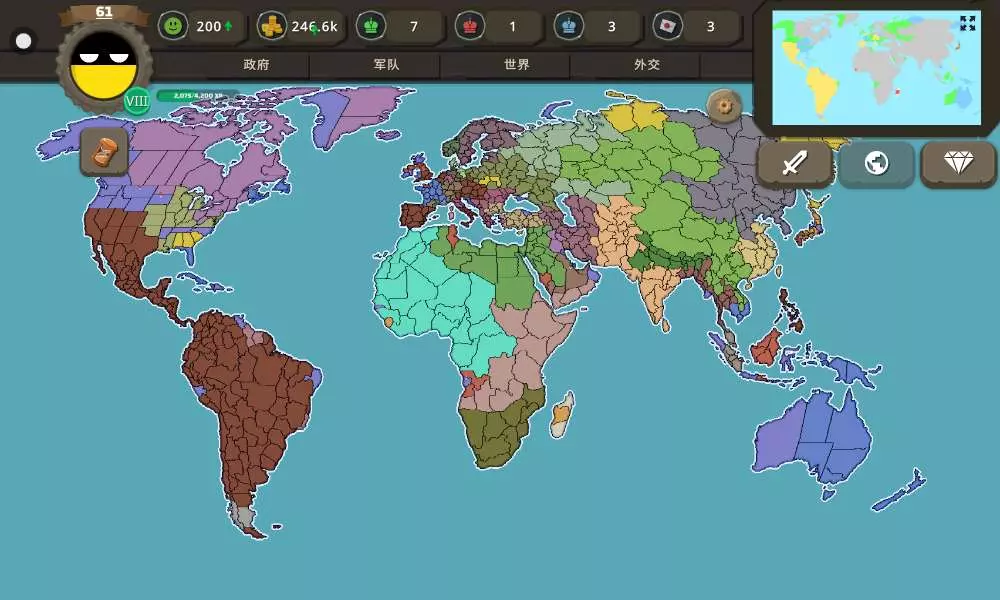1000x600 pixels.
Task: Open the diamond premium shop
Action: pos(957,163)
